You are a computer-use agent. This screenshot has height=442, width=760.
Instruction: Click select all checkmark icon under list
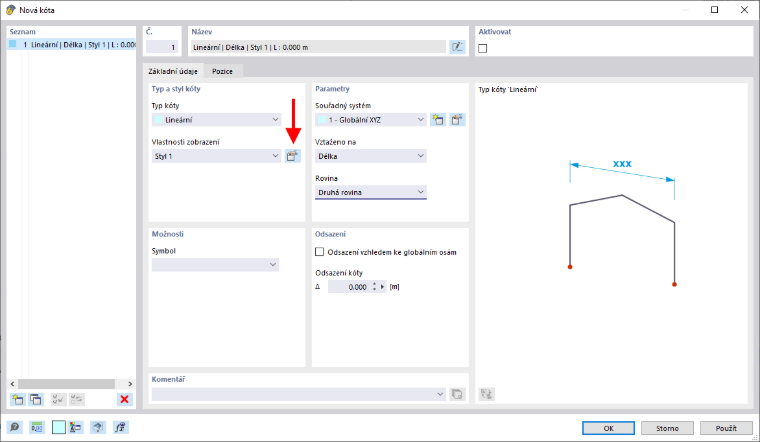click(x=58, y=399)
